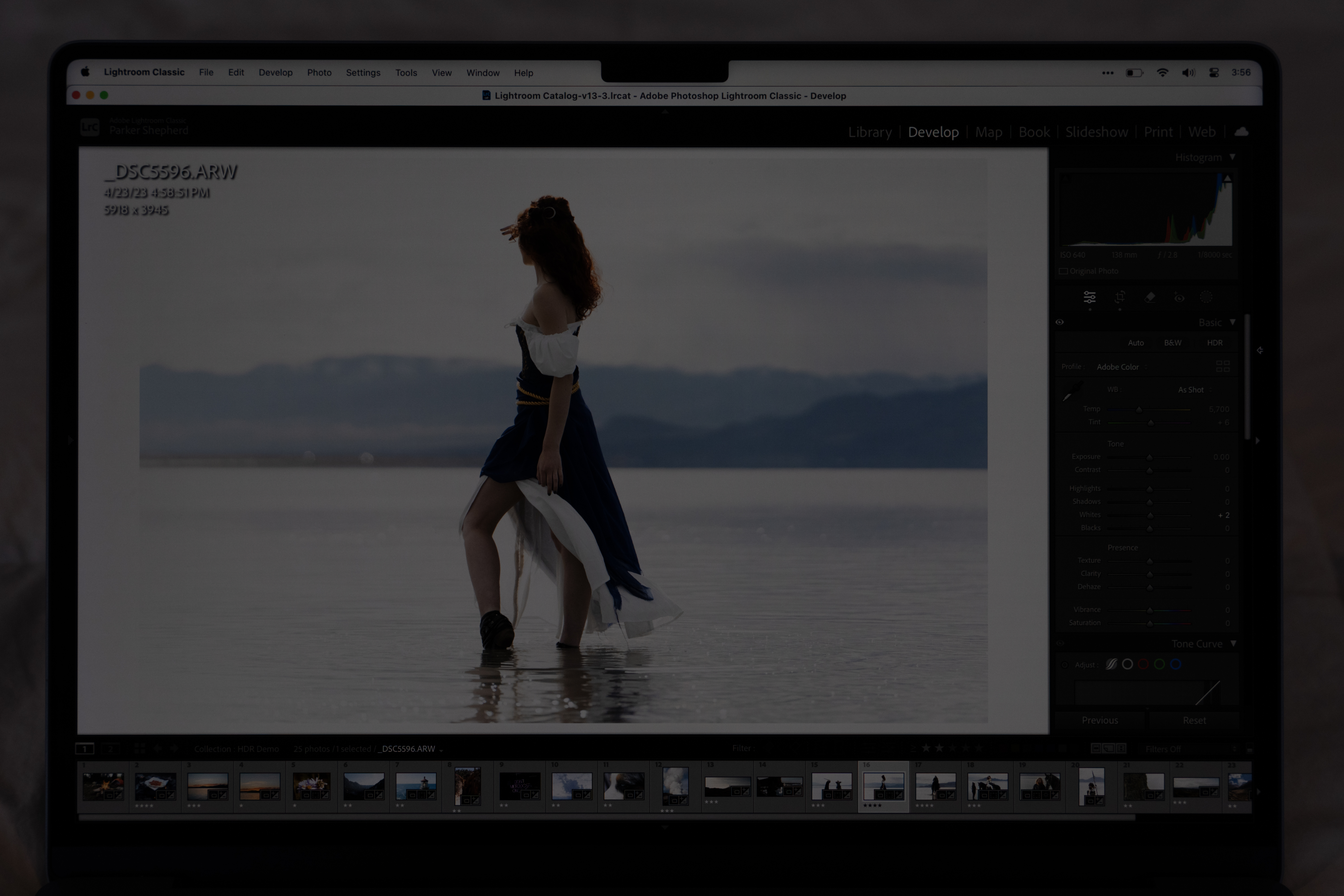
Task: Open the Red Eye correction tool
Action: coord(1179,297)
